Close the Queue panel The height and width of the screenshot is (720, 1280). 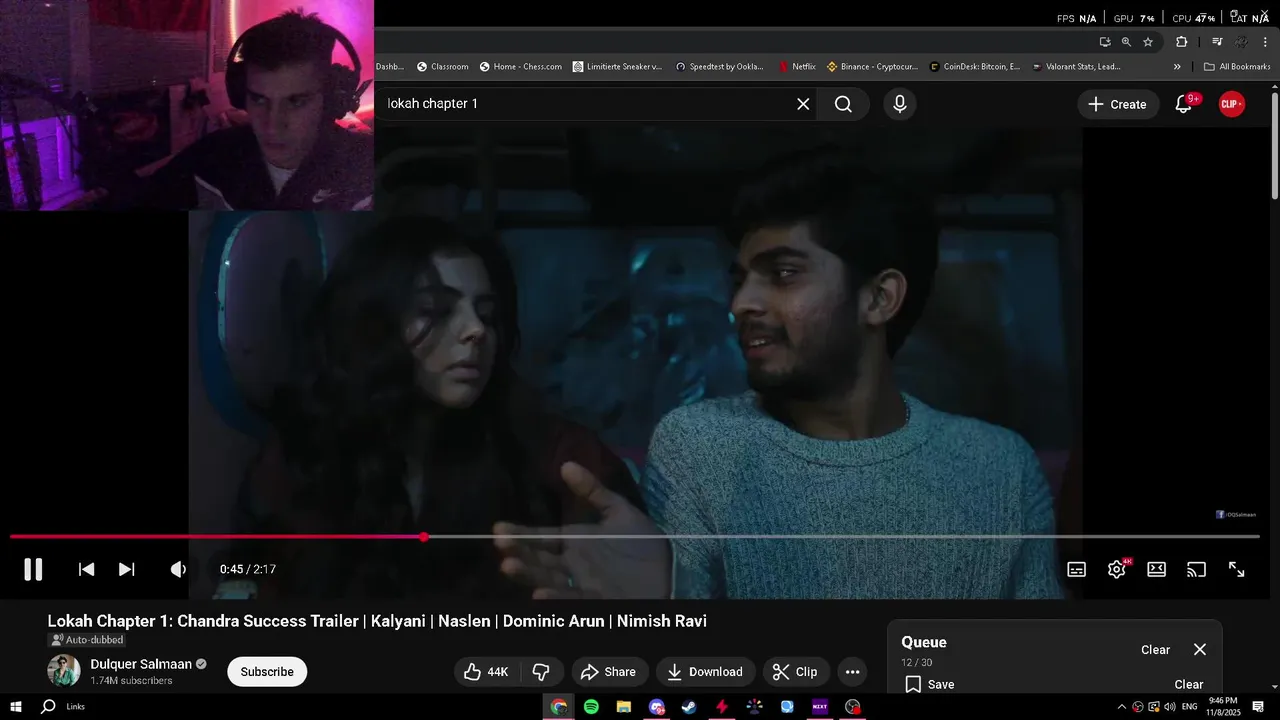1200,650
